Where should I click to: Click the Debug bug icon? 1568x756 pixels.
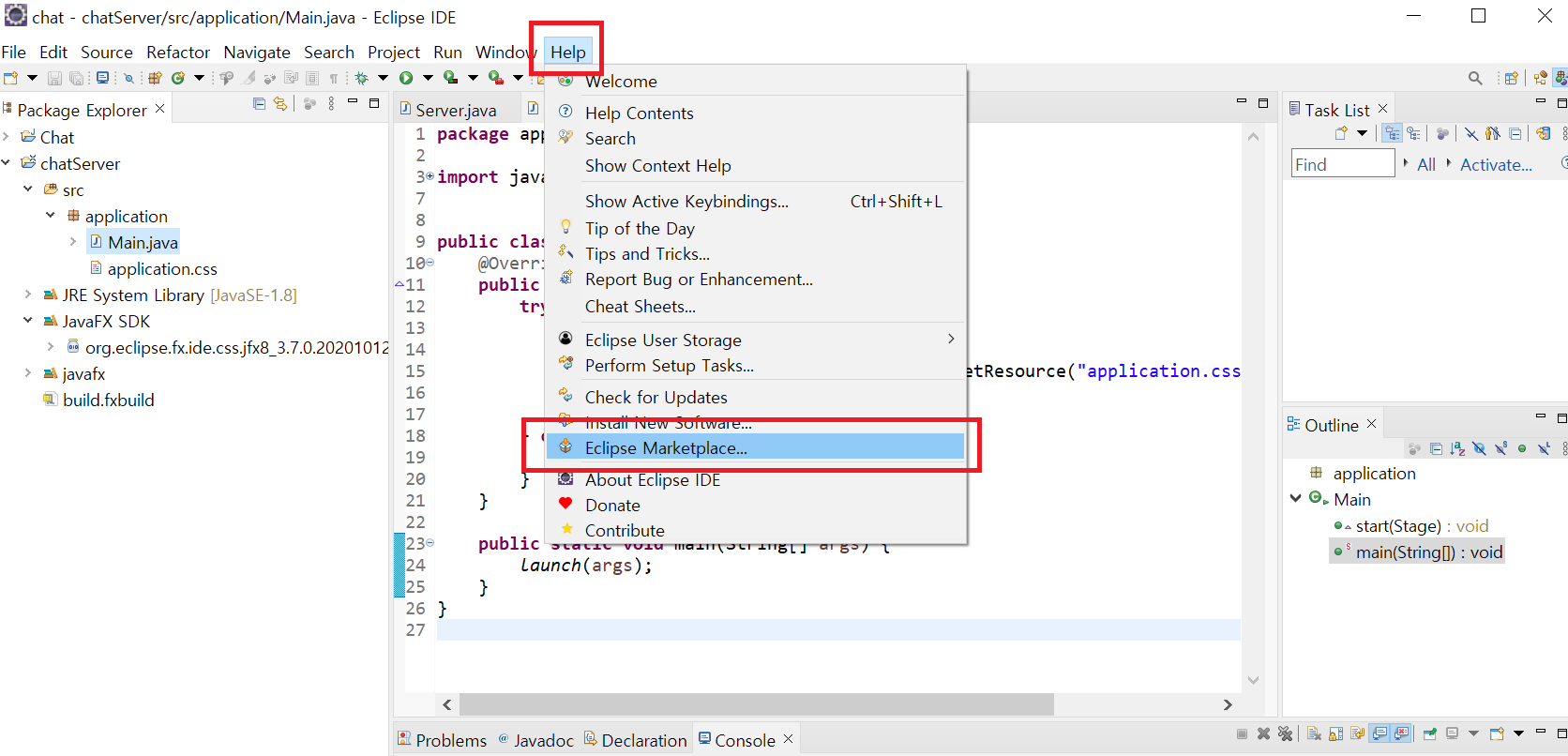click(361, 78)
